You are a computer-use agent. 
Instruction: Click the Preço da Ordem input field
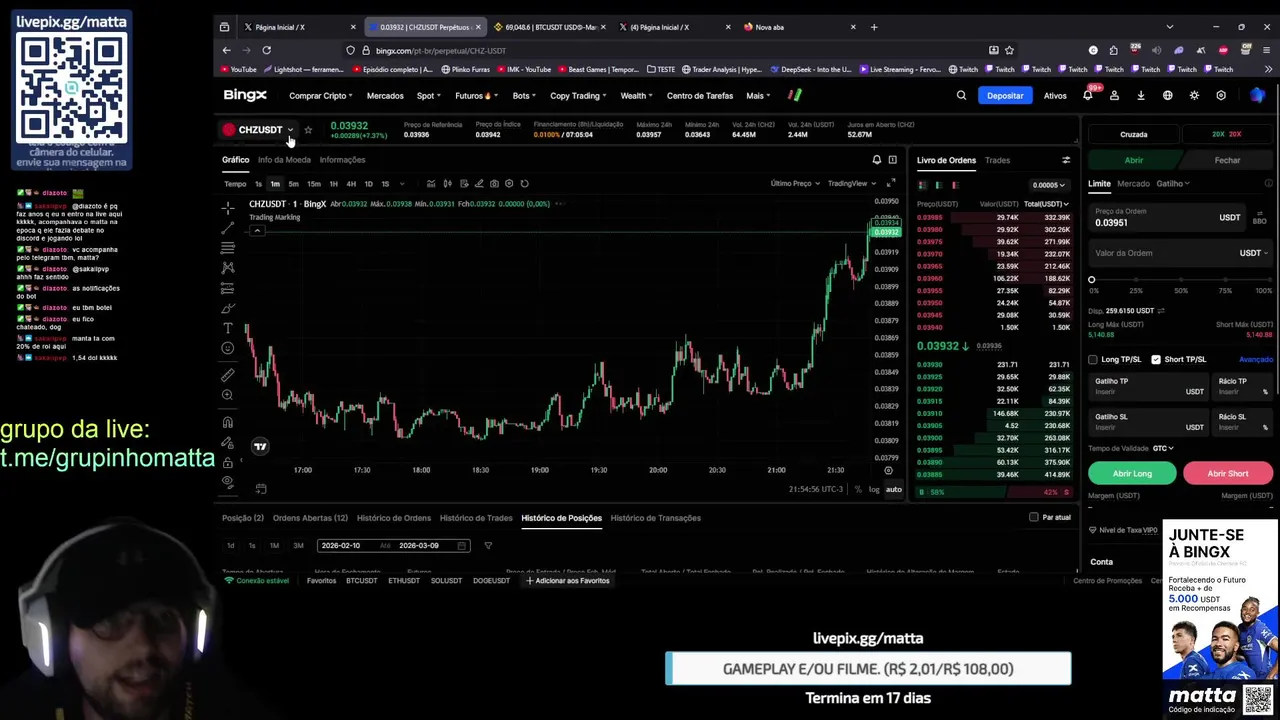pos(1165,218)
